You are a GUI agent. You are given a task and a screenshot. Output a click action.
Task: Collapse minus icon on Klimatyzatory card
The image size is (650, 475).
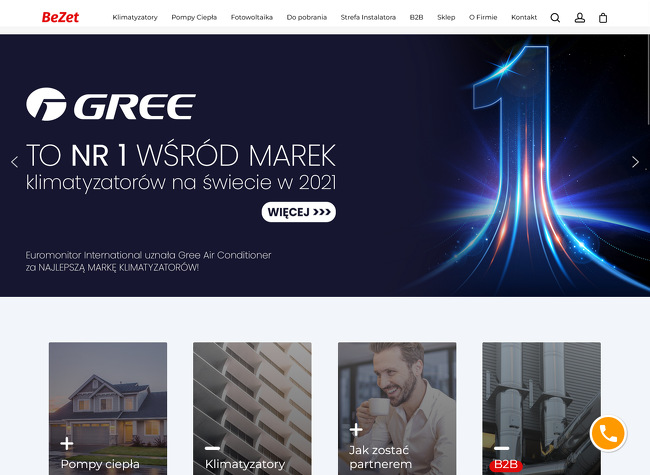pos(212,448)
